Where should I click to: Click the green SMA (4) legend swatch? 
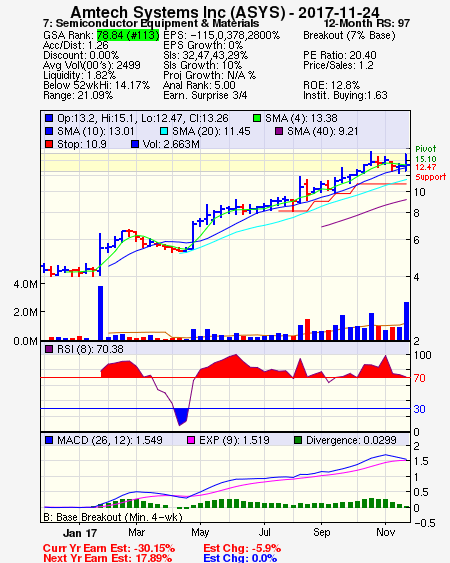coord(257,118)
